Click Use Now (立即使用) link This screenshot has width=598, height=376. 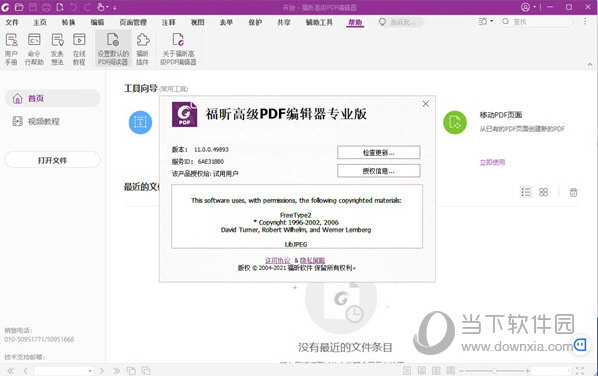coord(492,162)
